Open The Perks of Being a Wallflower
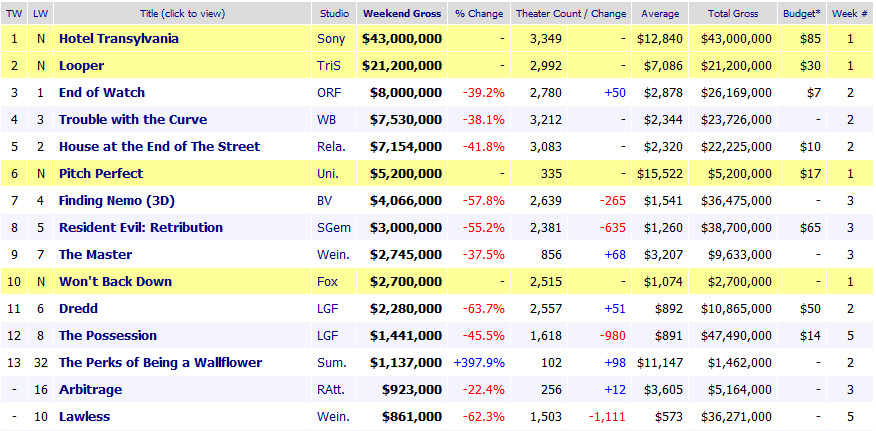Viewport: 876px width, 431px height. tap(160, 363)
